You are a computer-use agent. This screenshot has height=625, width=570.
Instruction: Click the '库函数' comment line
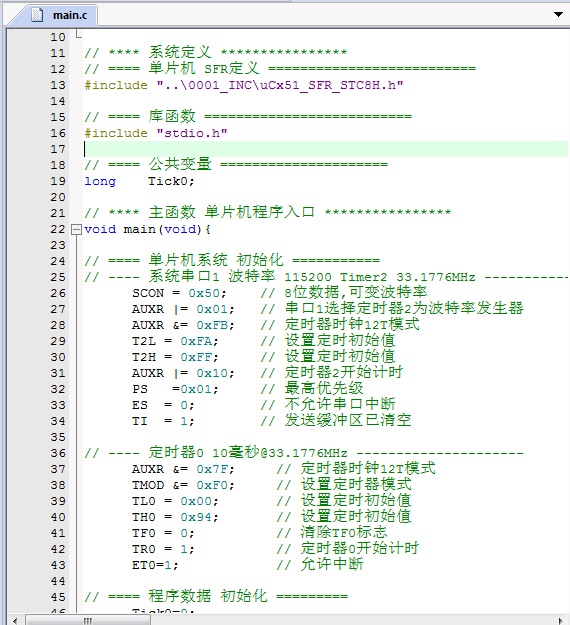click(248, 116)
